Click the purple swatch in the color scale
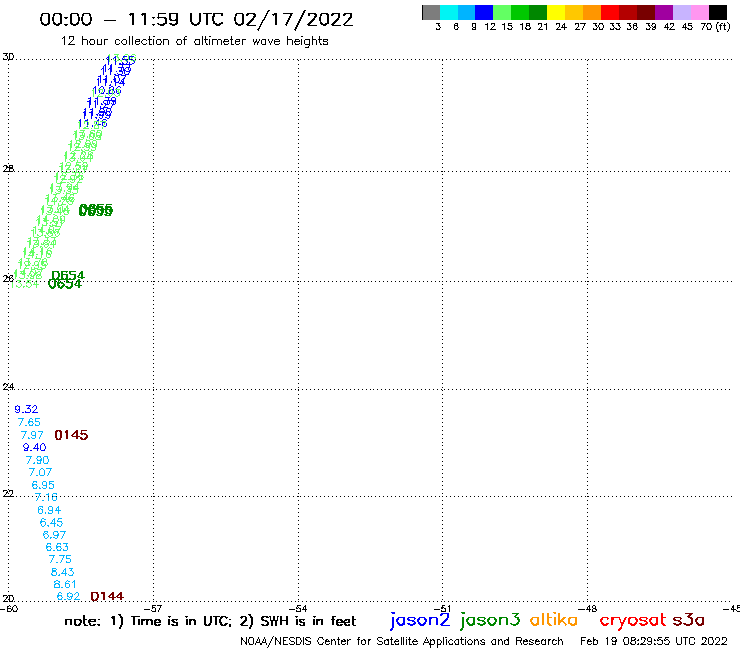 click(664, 12)
